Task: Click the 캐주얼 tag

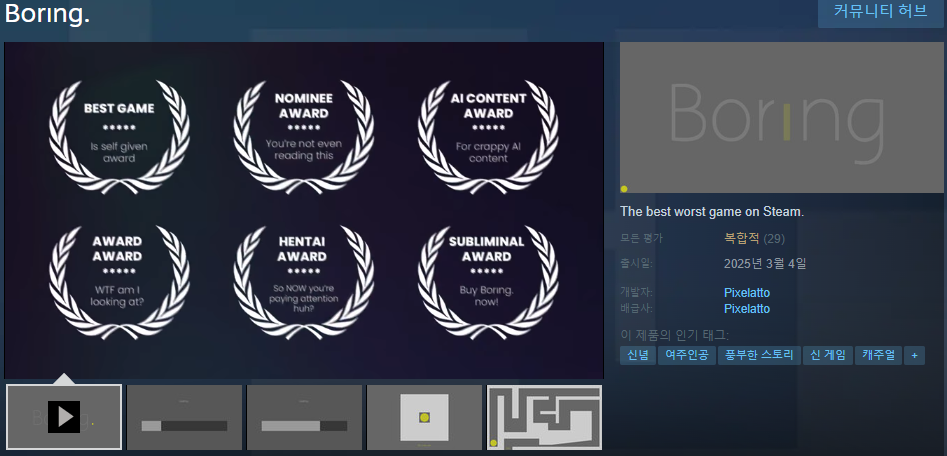Action: click(x=878, y=355)
